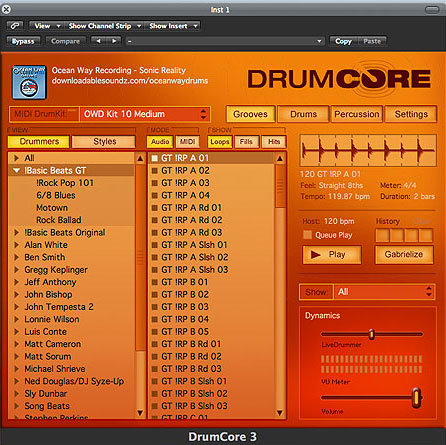
Task: Click the square icon beside GT !RP A Rd 01
Action: [x=154, y=208]
